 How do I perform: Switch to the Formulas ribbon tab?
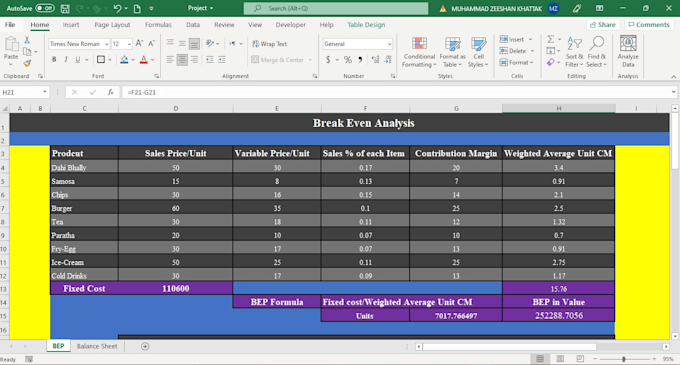158,25
